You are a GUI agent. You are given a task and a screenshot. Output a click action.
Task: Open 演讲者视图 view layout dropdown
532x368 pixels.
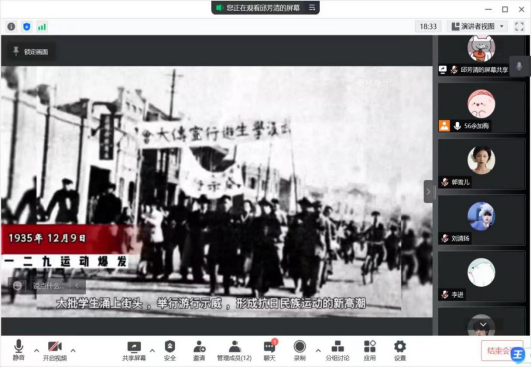point(478,26)
